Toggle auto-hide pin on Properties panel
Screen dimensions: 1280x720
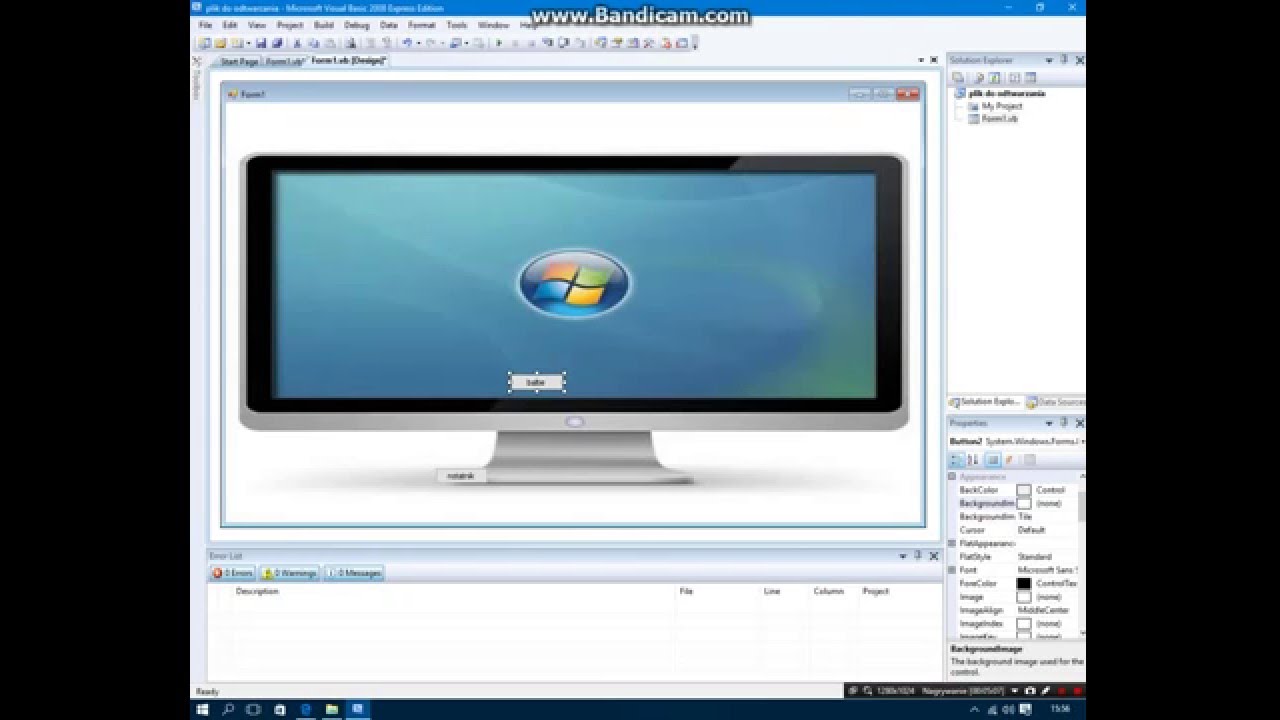point(1064,423)
